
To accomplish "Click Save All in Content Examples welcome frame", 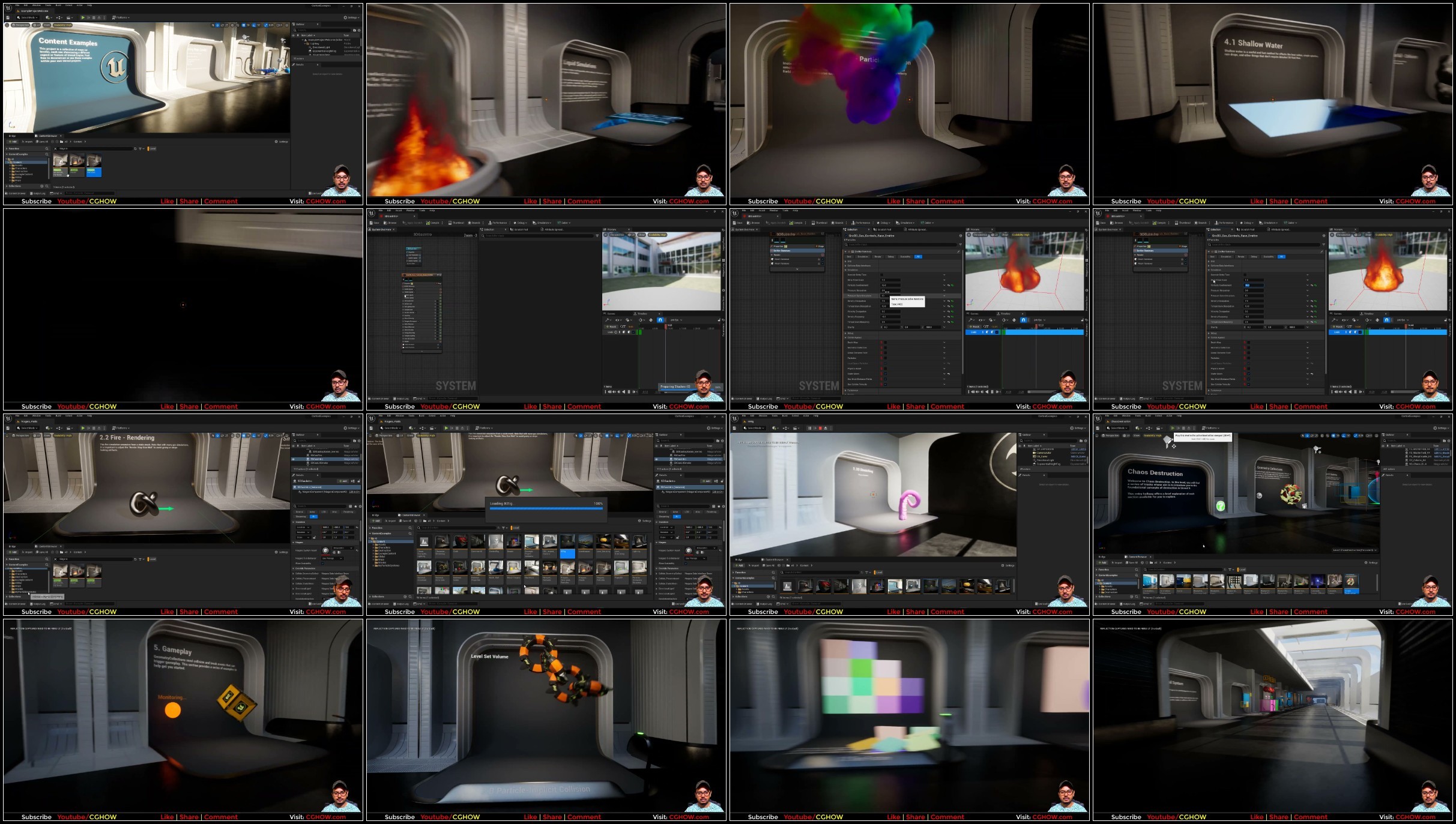I will click(42, 142).
